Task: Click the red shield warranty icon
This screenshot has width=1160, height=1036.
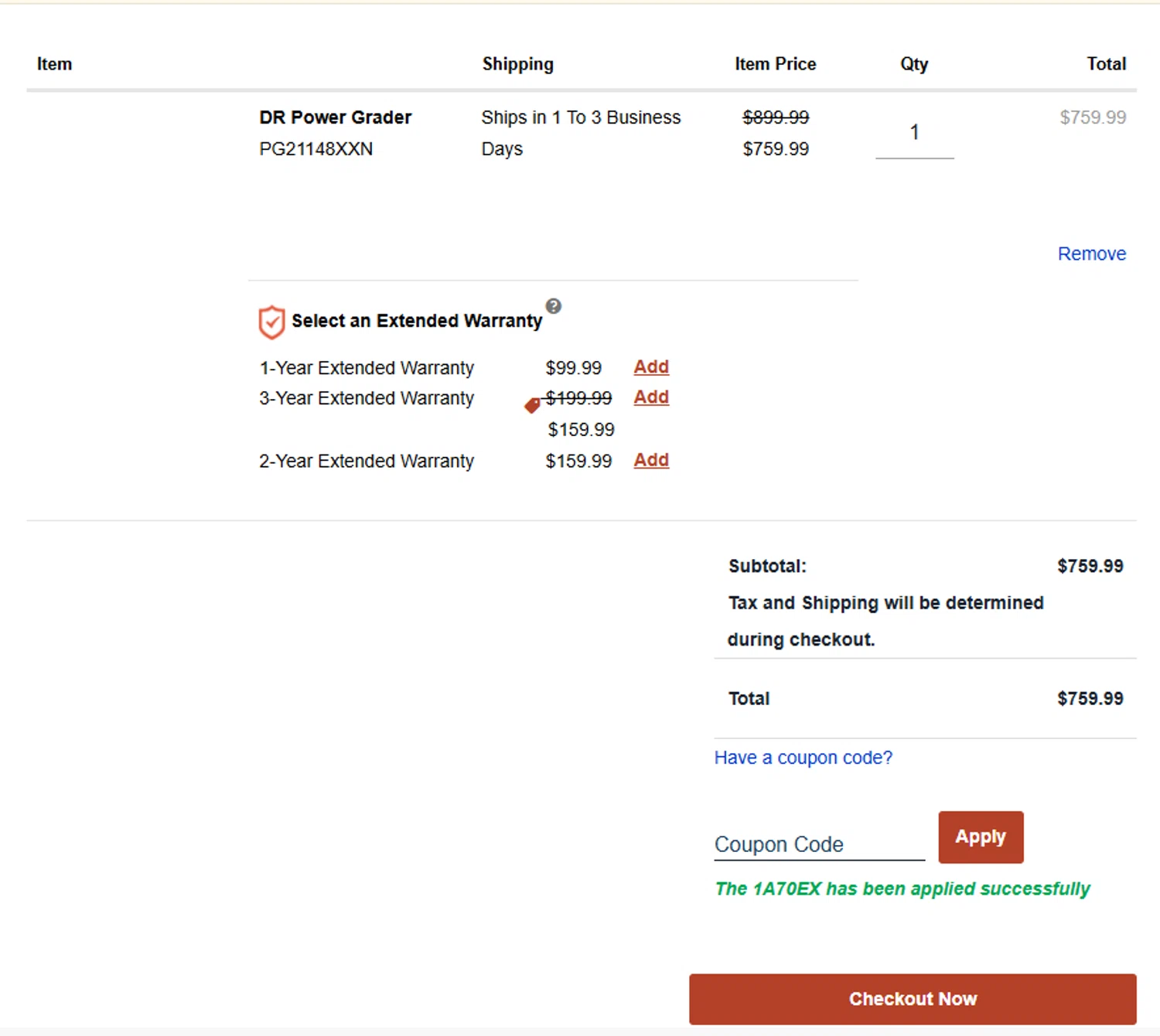Action: pos(271,322)
